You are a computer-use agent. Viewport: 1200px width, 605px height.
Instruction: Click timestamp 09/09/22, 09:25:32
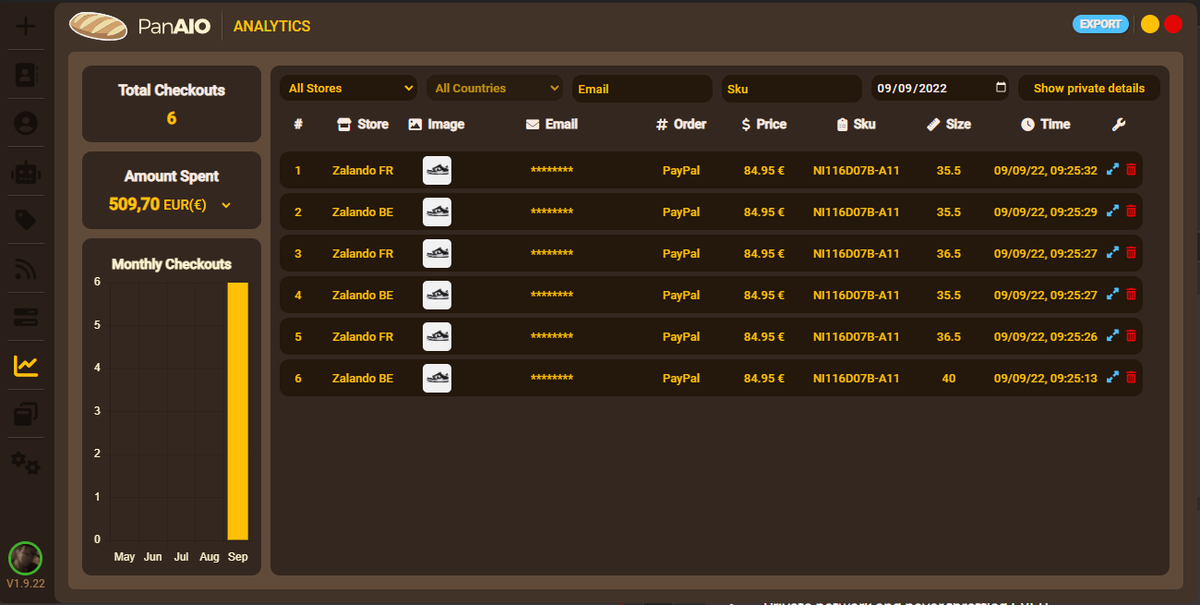[x=1045, y=170]
